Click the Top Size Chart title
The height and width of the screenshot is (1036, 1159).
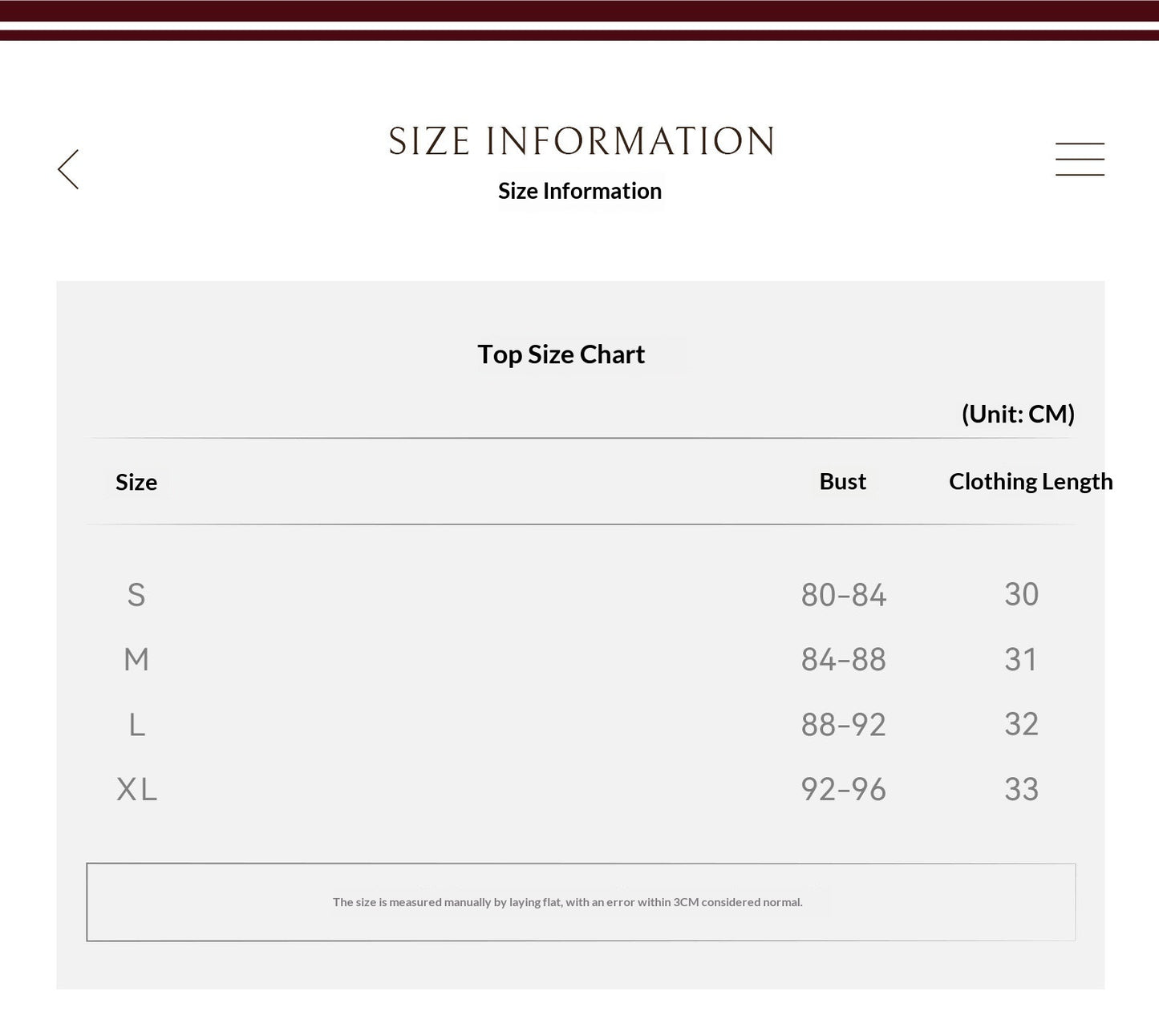[561, 354]
